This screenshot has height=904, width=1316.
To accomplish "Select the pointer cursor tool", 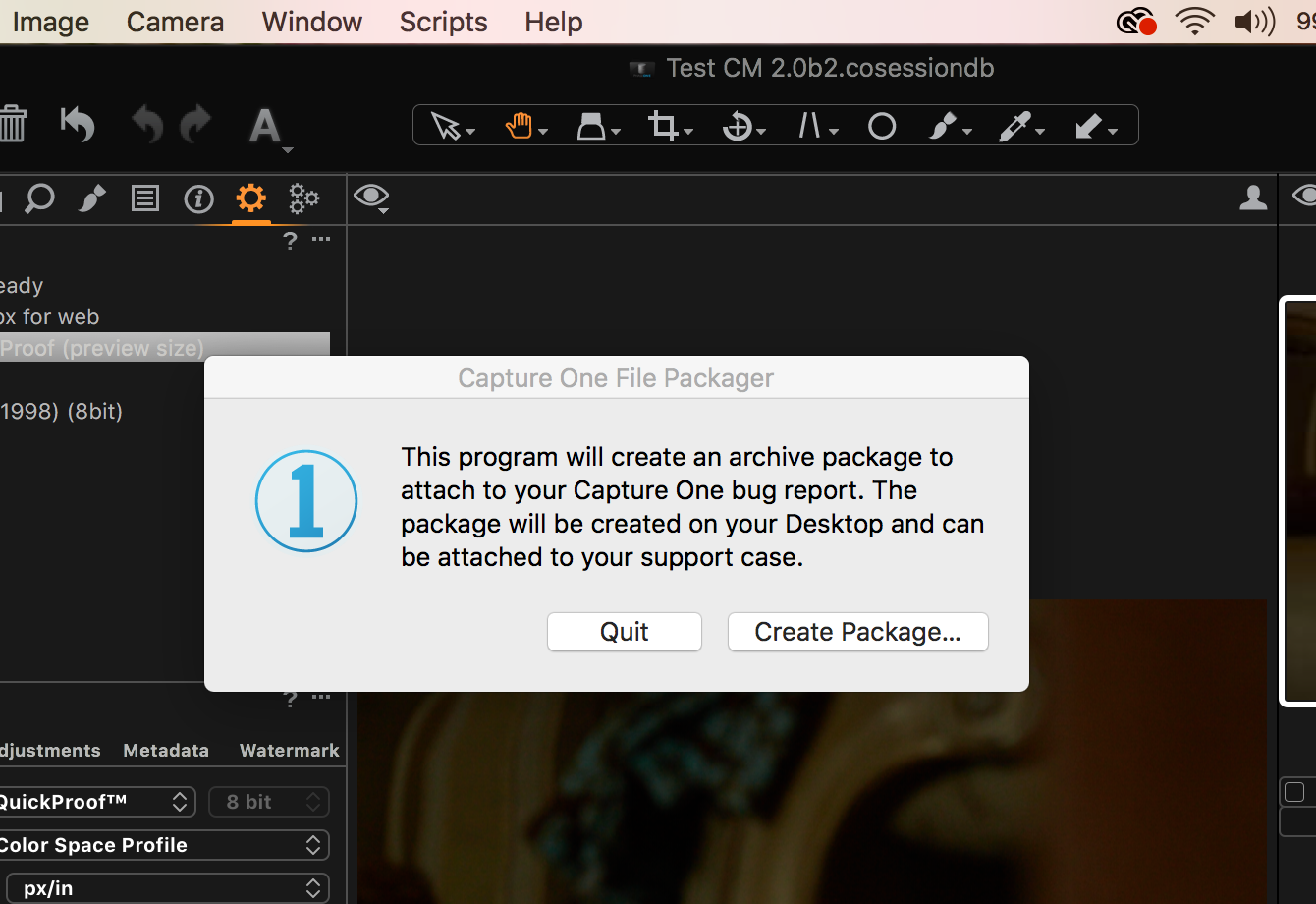I will point(453,126).
